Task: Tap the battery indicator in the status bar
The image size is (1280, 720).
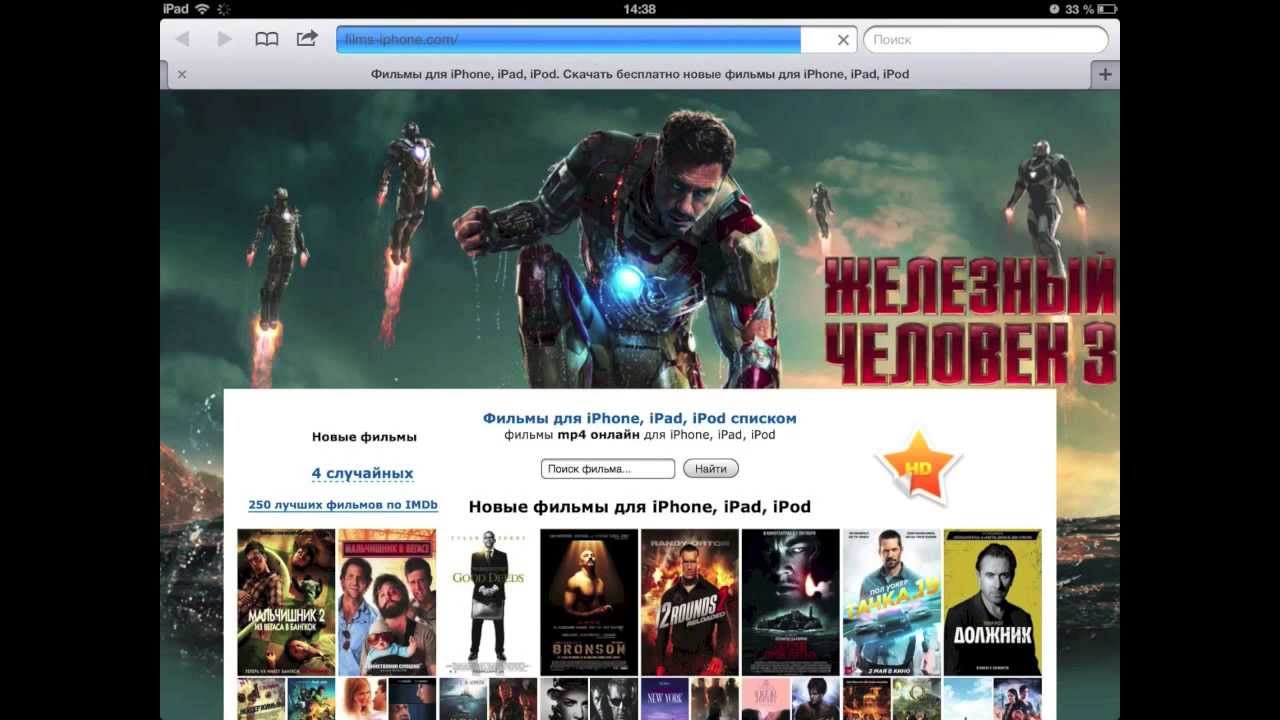Action: click(1108, 8)
